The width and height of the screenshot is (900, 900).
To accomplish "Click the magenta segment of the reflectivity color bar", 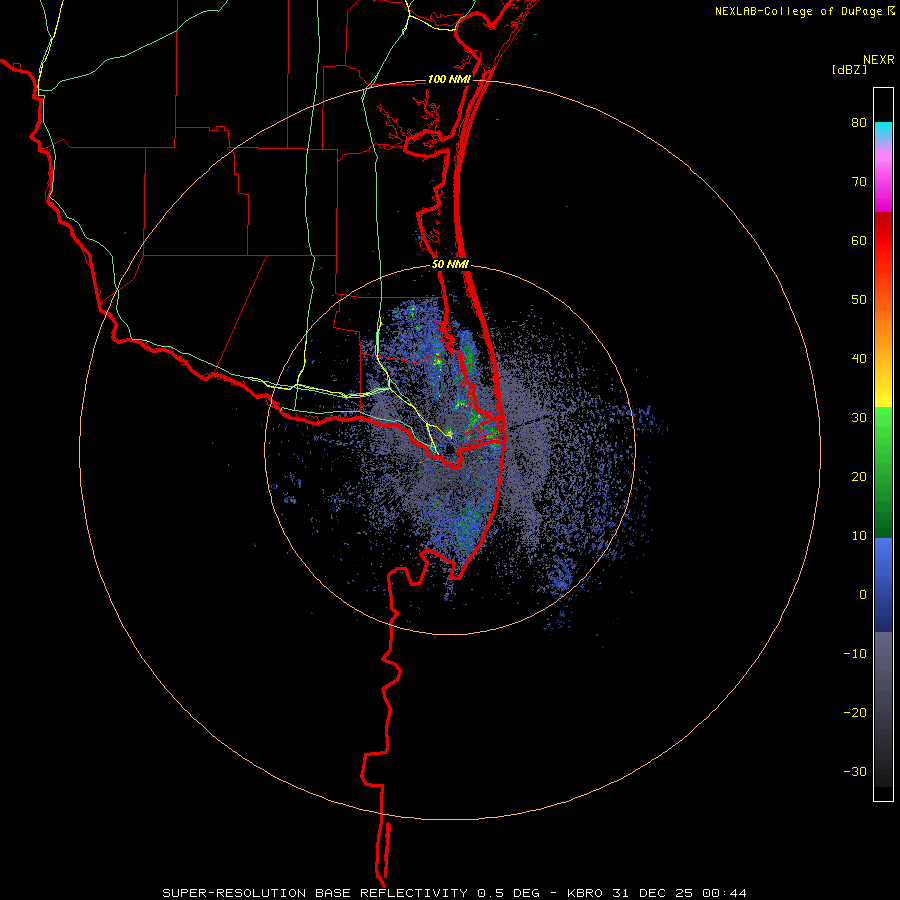I will point(883,184).
